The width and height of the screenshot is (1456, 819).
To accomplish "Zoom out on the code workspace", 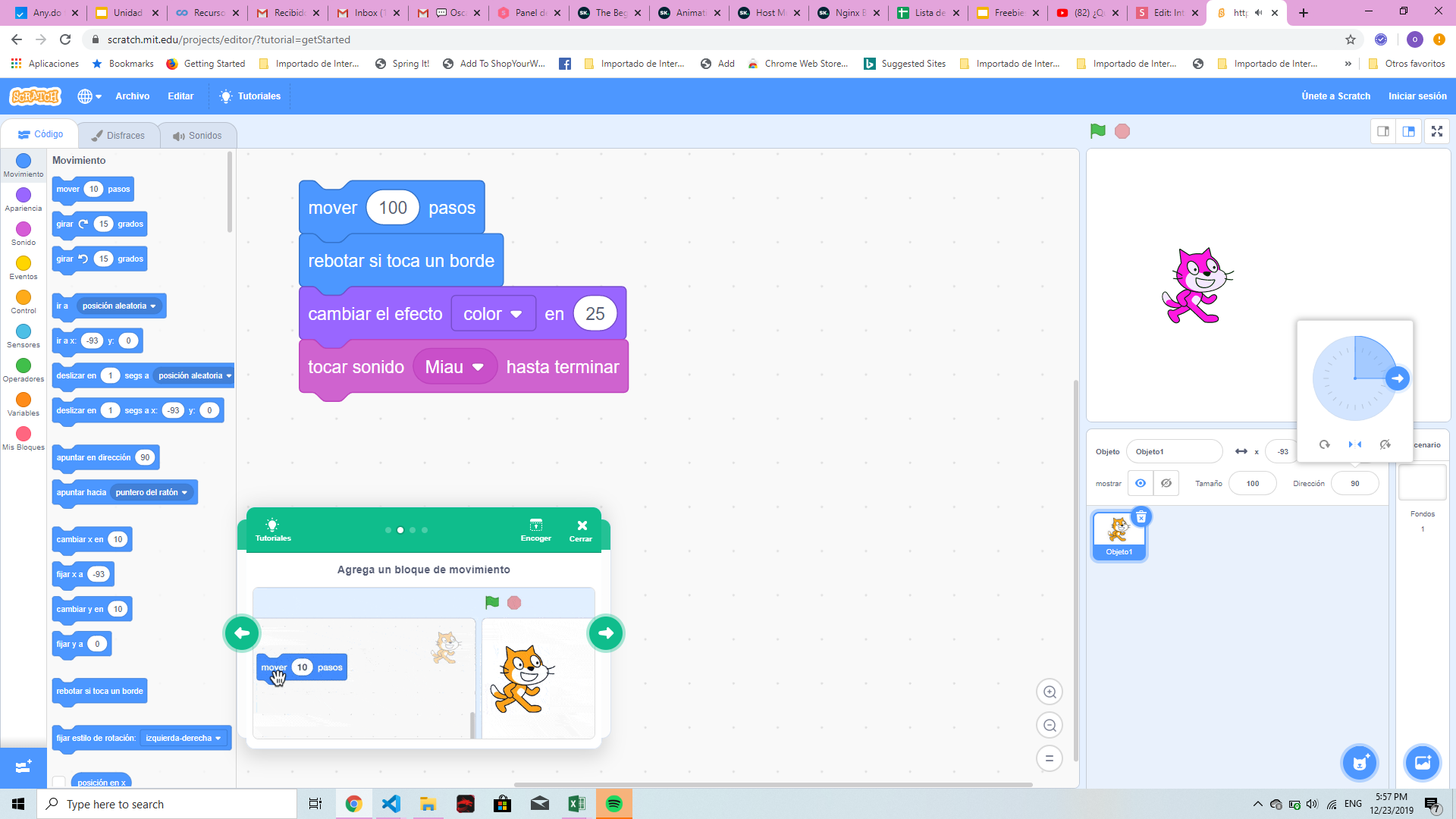I will pyautogui.click(x=1050, y=726).
